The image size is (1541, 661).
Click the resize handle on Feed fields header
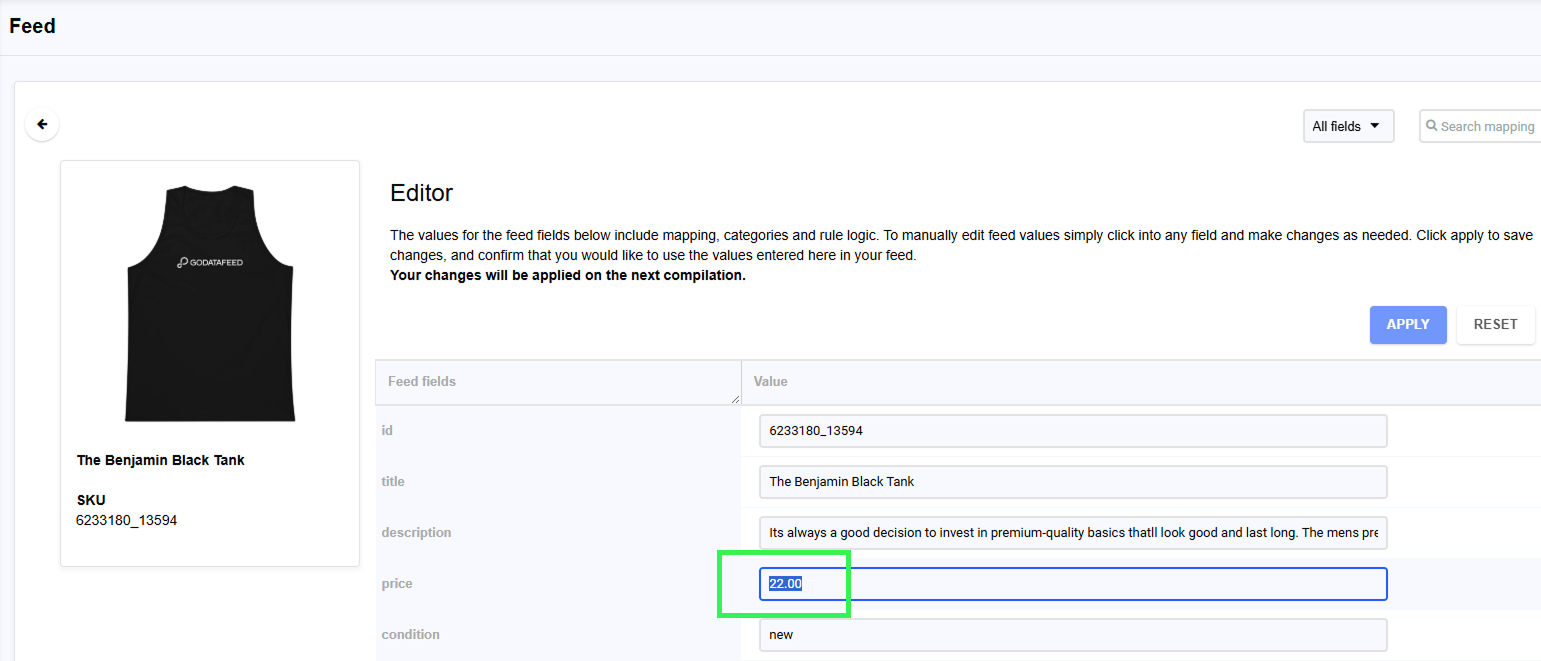pos(735,398)
